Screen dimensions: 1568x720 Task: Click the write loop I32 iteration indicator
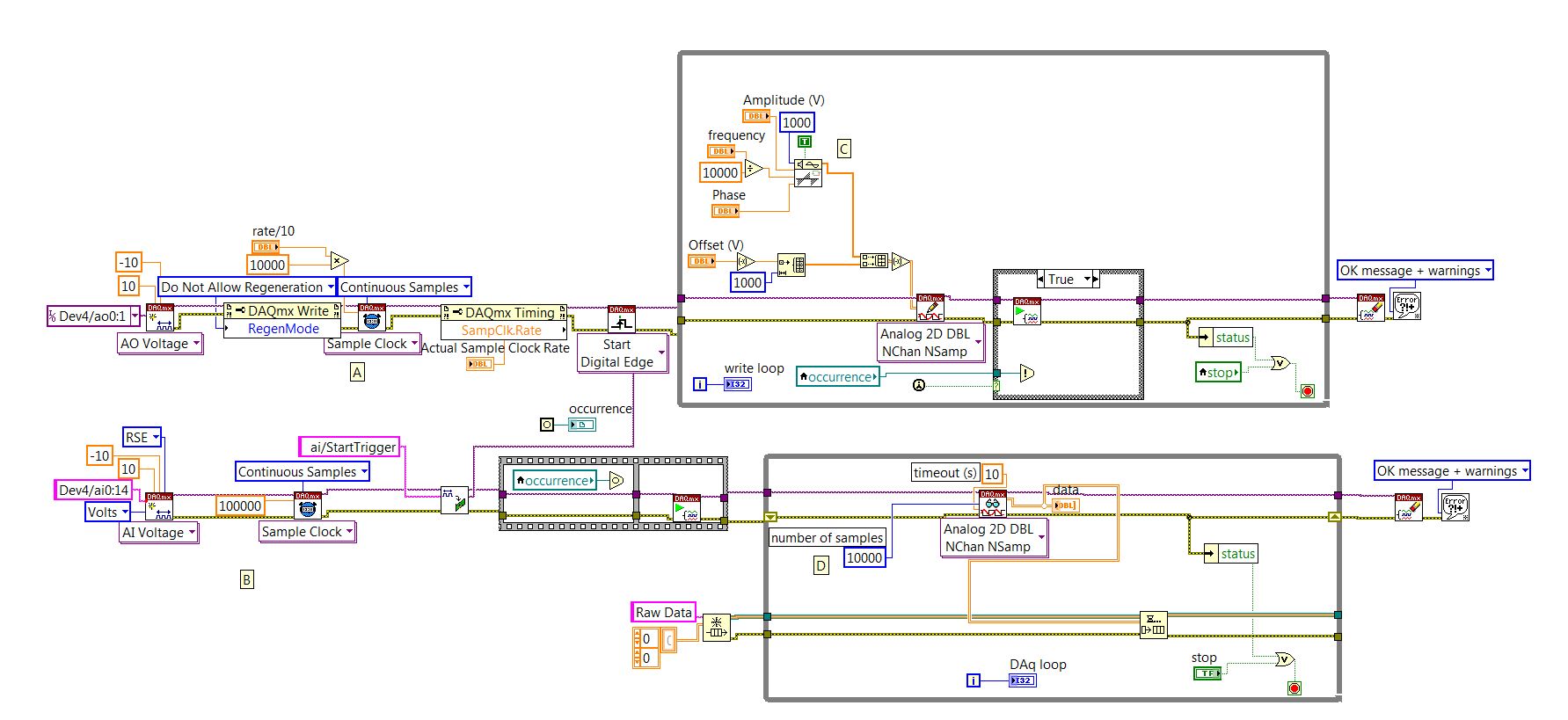tap(738, 384)
